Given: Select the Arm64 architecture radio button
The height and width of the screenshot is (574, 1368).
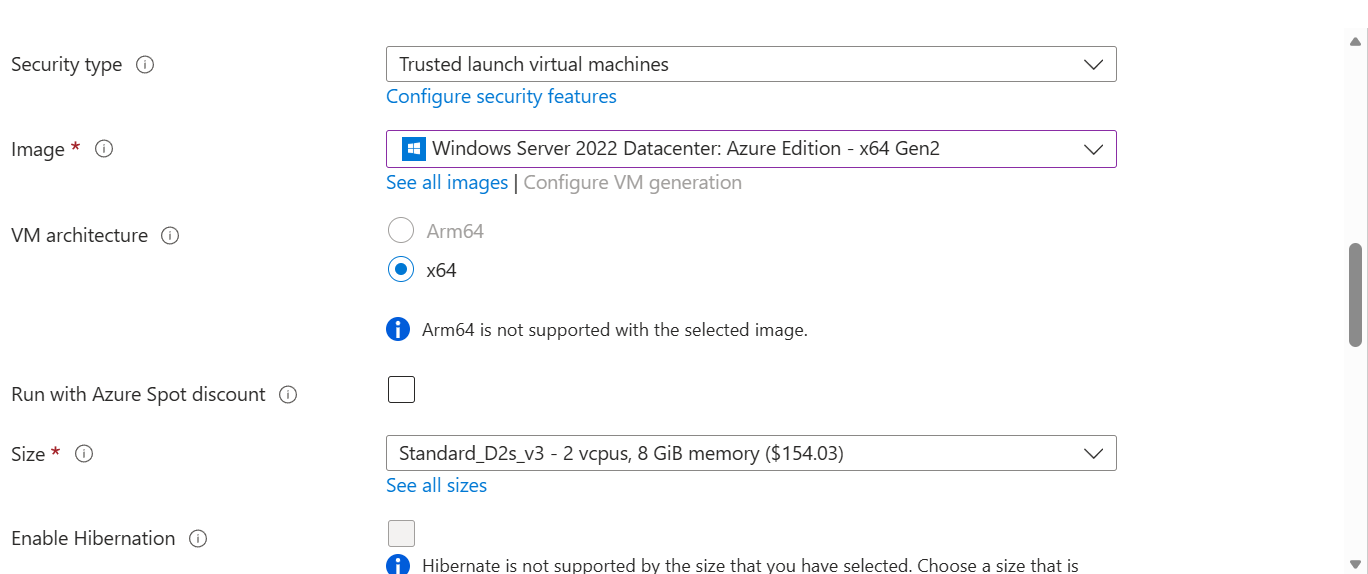Looking at the screenshot, I should click(401, 231).
